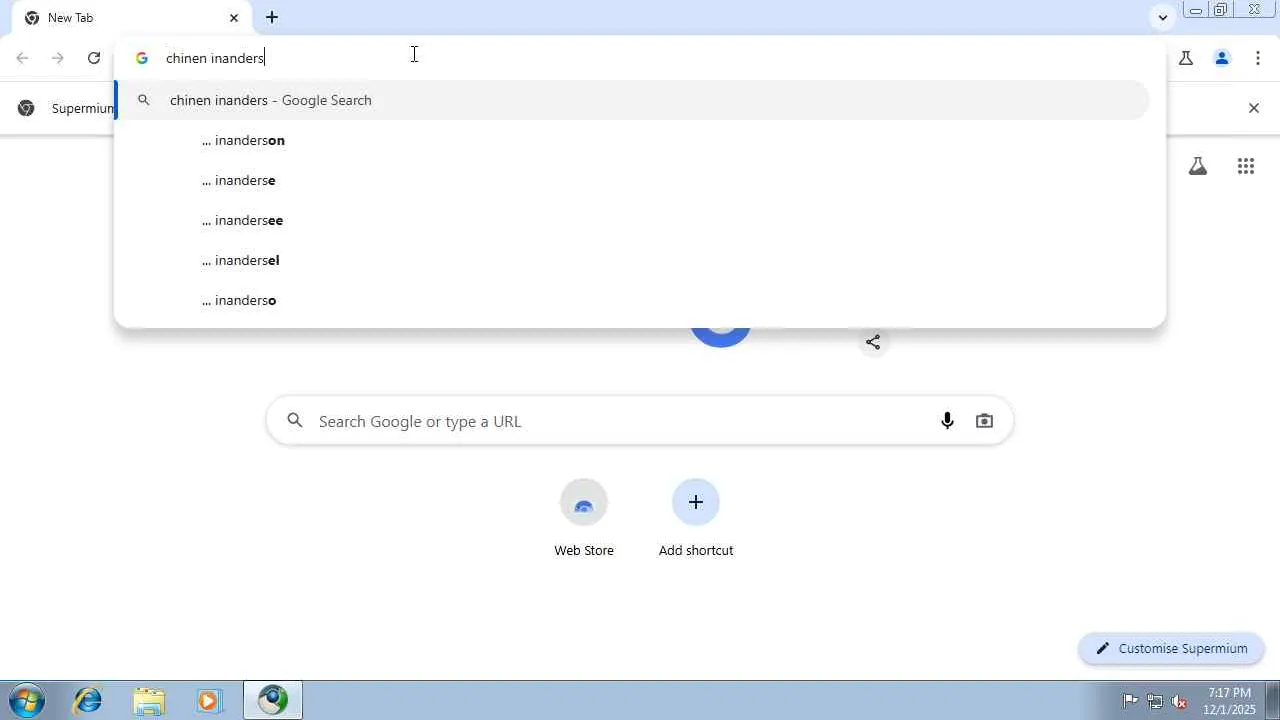Go back to the previous page
Viewport: 1280px width, 720px height.
(22, 58)
